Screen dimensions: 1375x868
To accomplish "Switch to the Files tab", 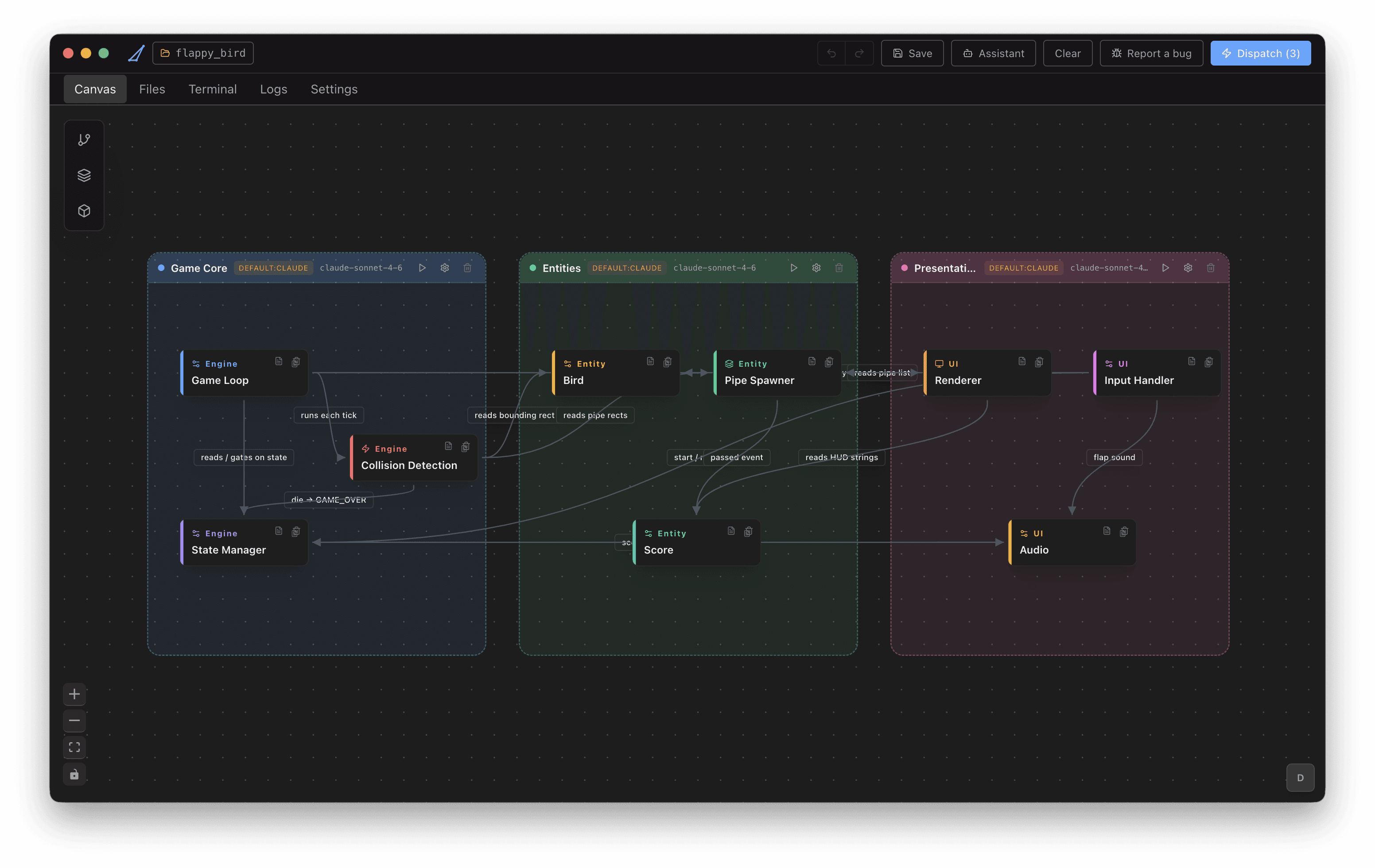I will [152, 89].
